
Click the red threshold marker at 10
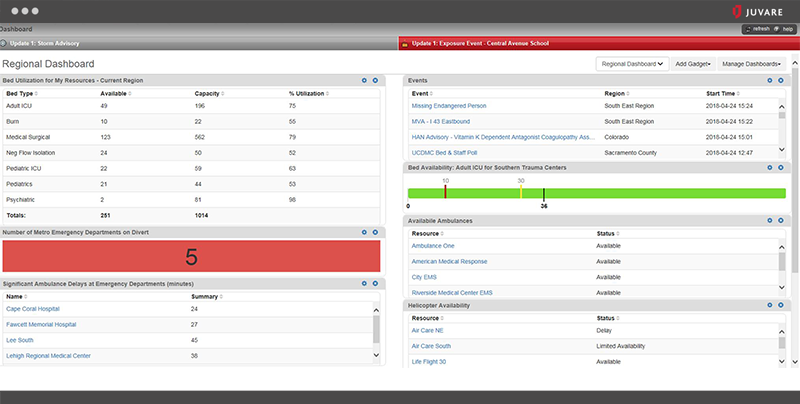pyautogui.click(x=445, y=192)
